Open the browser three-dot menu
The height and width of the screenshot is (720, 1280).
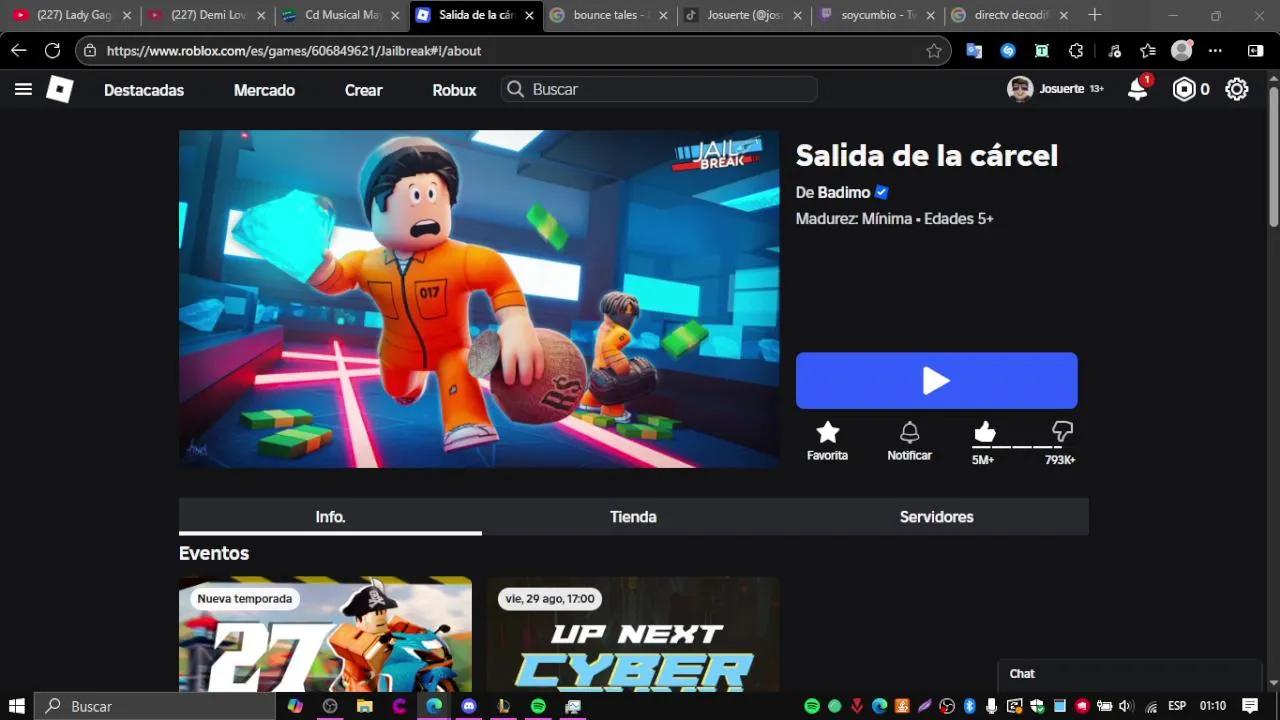1215,51
